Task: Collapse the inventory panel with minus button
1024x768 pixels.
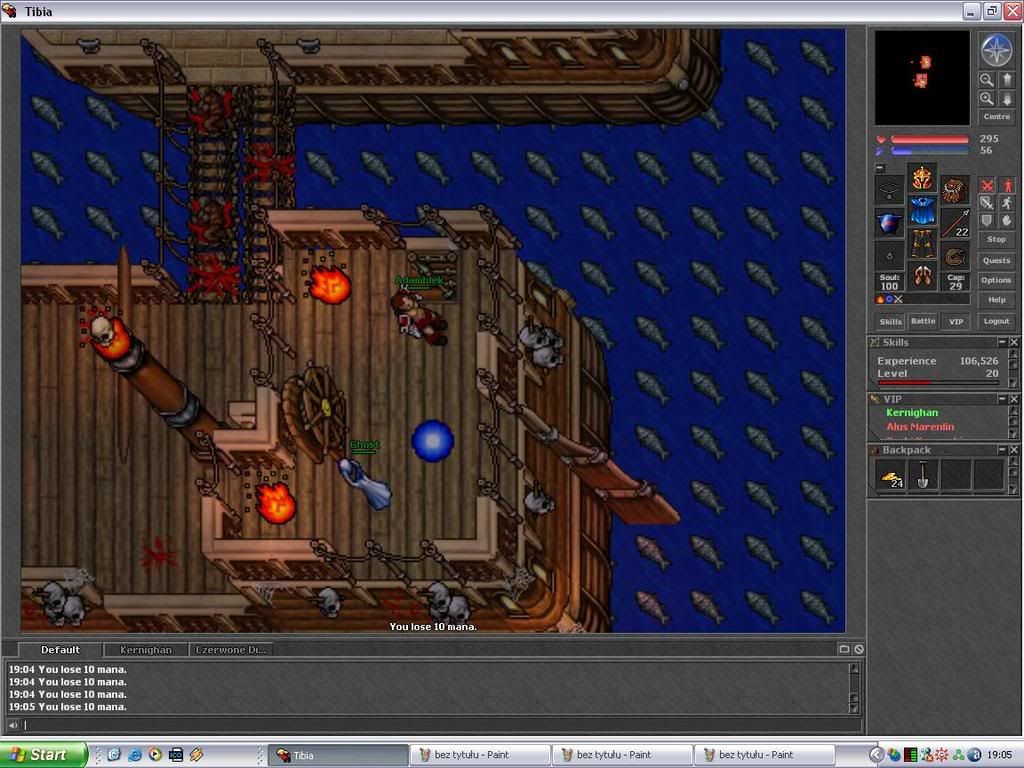Action: click(880, 168)
